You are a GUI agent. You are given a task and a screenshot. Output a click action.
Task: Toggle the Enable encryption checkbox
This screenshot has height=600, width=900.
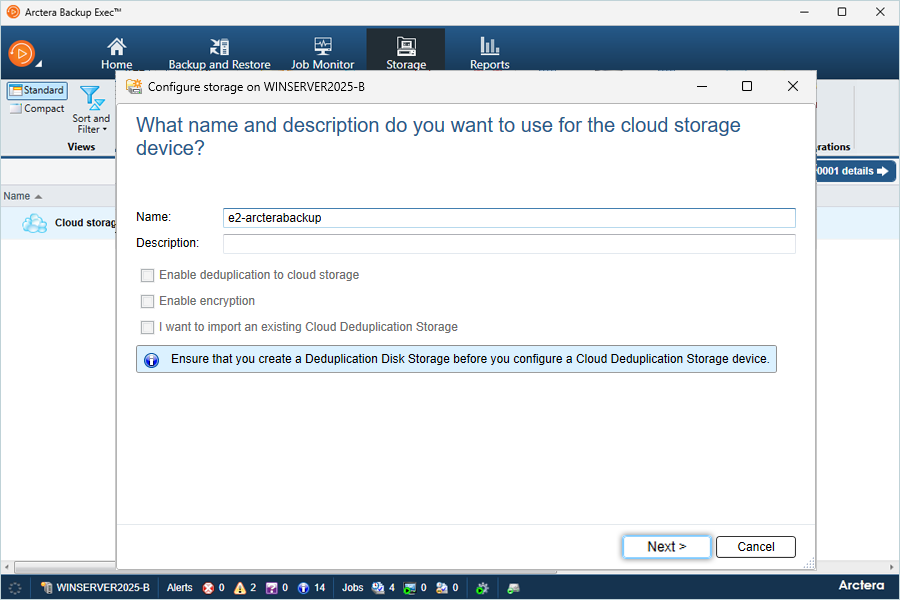coord(148,301)
